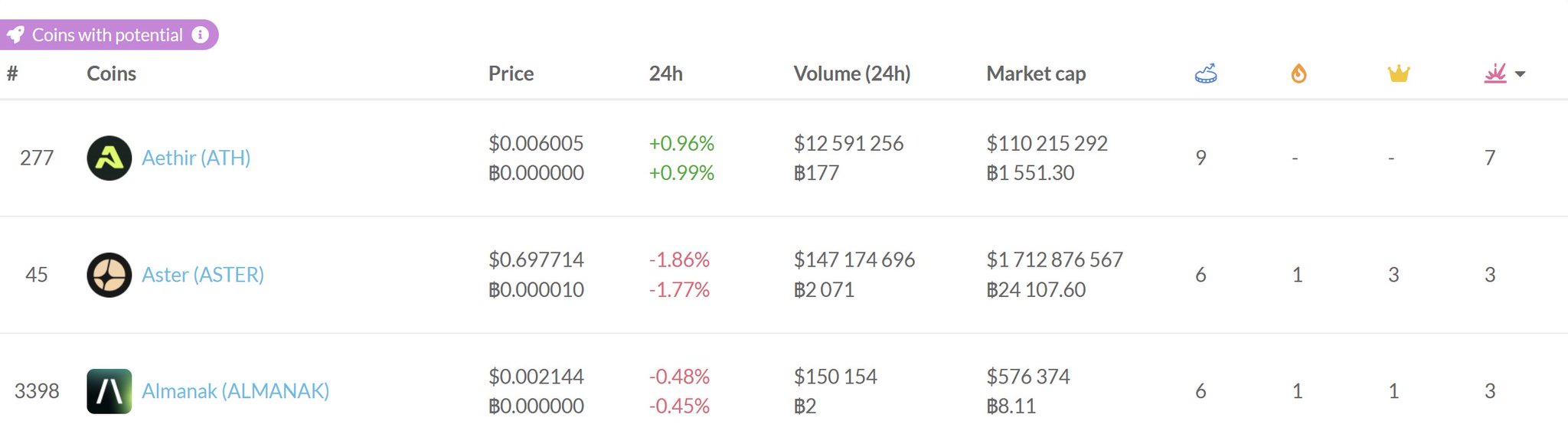Click the info icon beside Coins with potential
Image resolution: width=1568 pixels, height=447 pixels.
coord(200,35)
